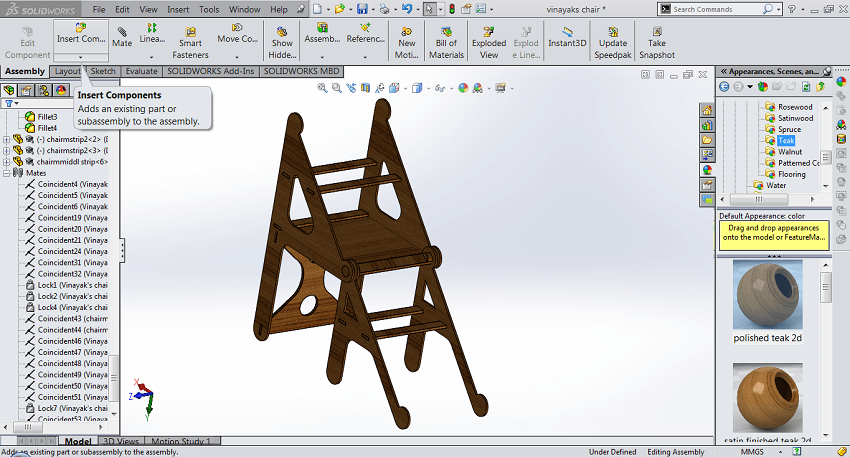Expand the chairmmiddl strip<6> component
Image resolution: width=850 pixels, height=457 pixels.
pos(7,162)
